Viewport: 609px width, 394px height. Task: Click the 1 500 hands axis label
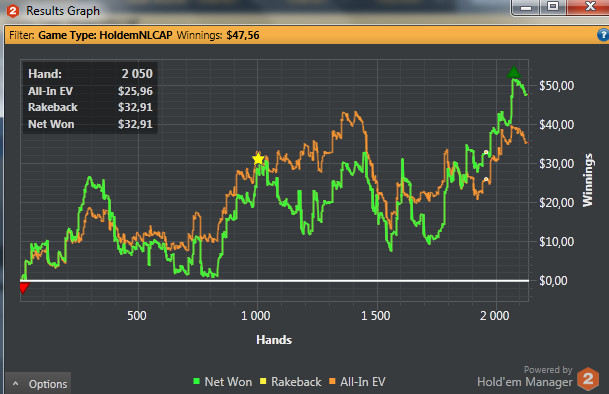point(376,316)
